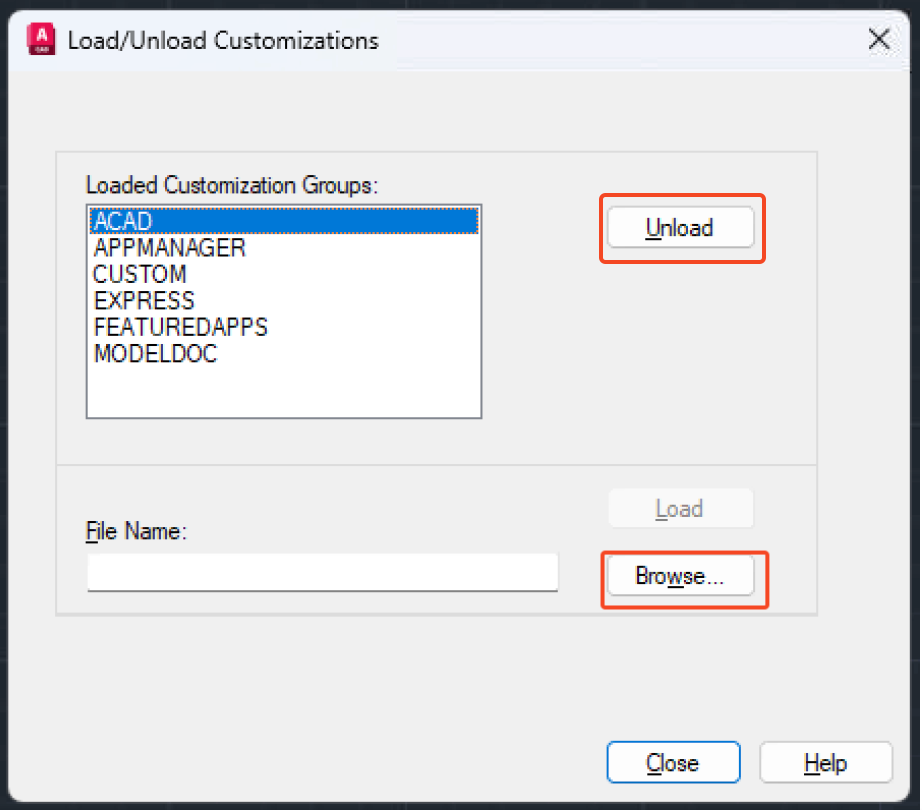Open Help for this dialog
922x810 pixels.
coord(825,763)
